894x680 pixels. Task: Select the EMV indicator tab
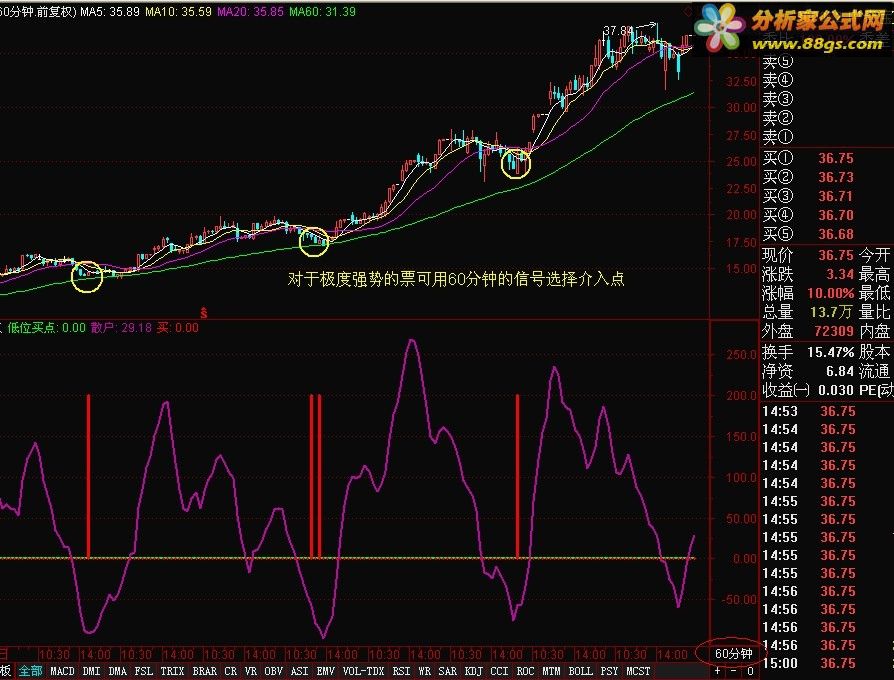326,671
